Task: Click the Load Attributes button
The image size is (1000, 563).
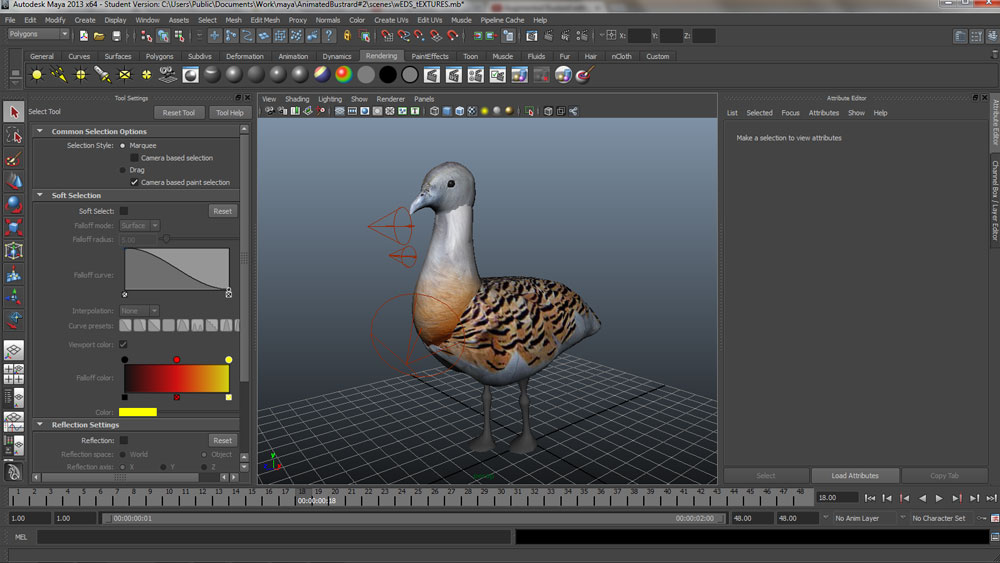Action: click(x=855, y=476)
